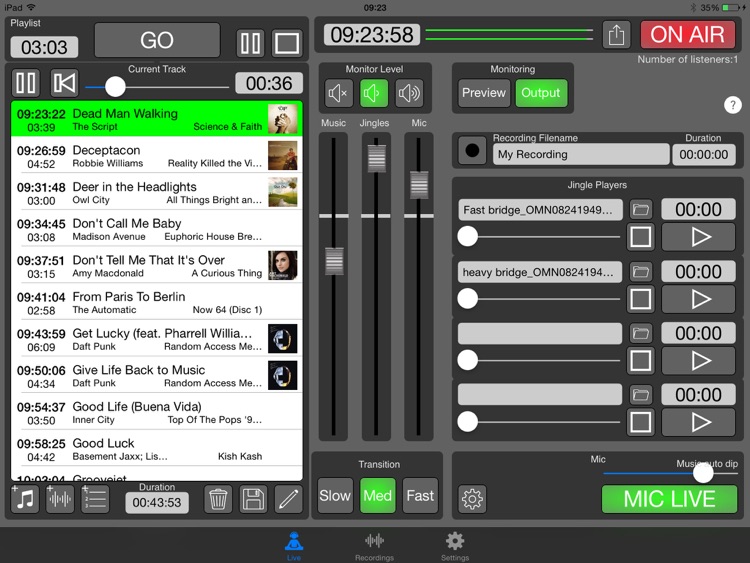Viewport: 750px width, 563px height.
Task: Select Deceptacon by Robbie Williams
Action: 157,155
